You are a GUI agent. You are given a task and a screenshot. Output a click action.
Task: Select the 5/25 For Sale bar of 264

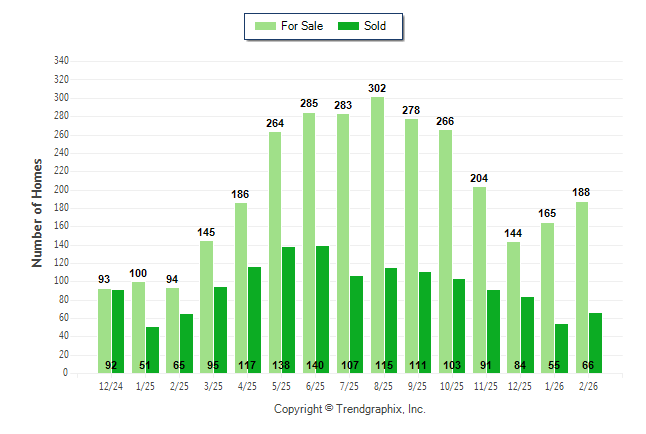point(275,252)
